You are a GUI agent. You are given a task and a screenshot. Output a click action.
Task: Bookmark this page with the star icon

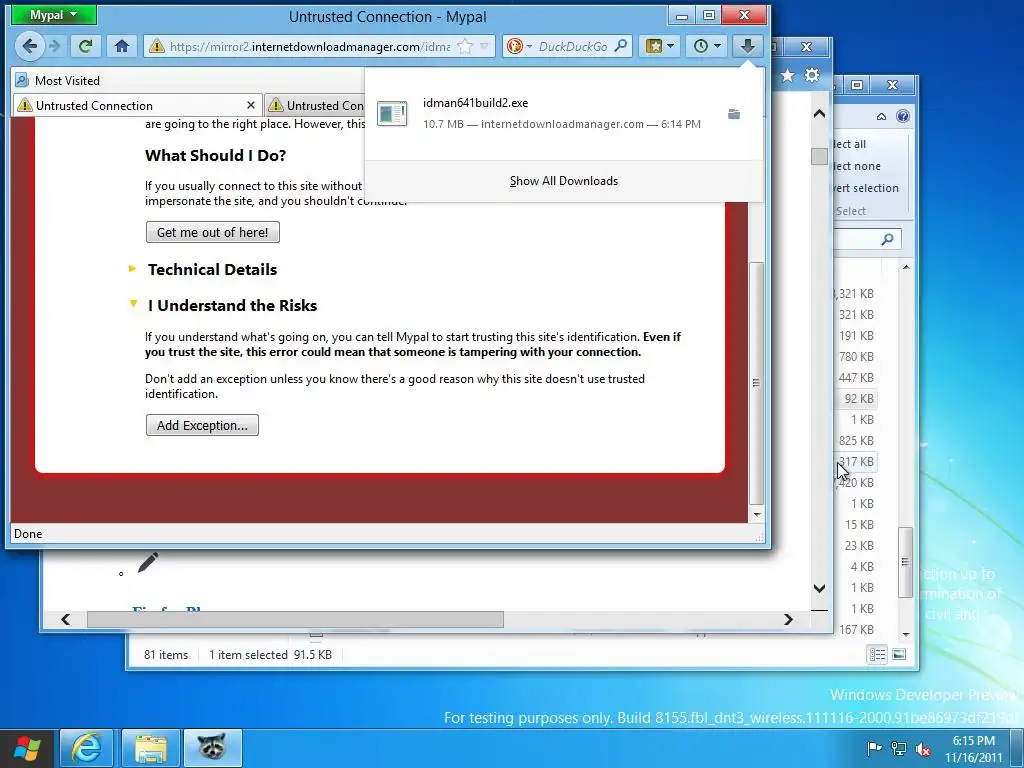(465, 46)
